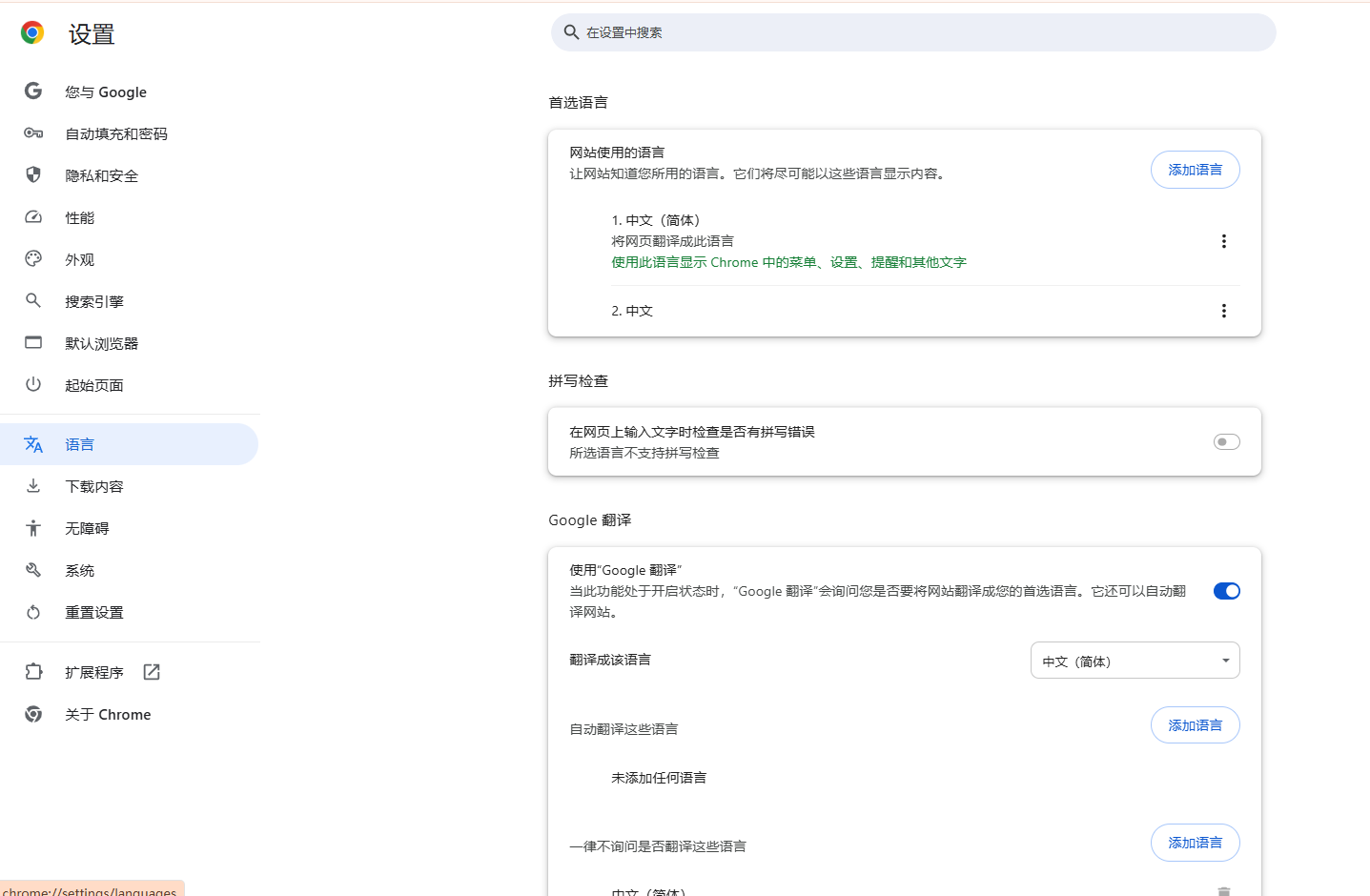Click the Chrome icon for 关于 Chrome
Image resolution: width=1370 pixels, height=896 pixels.
click(x=33, y=714)
